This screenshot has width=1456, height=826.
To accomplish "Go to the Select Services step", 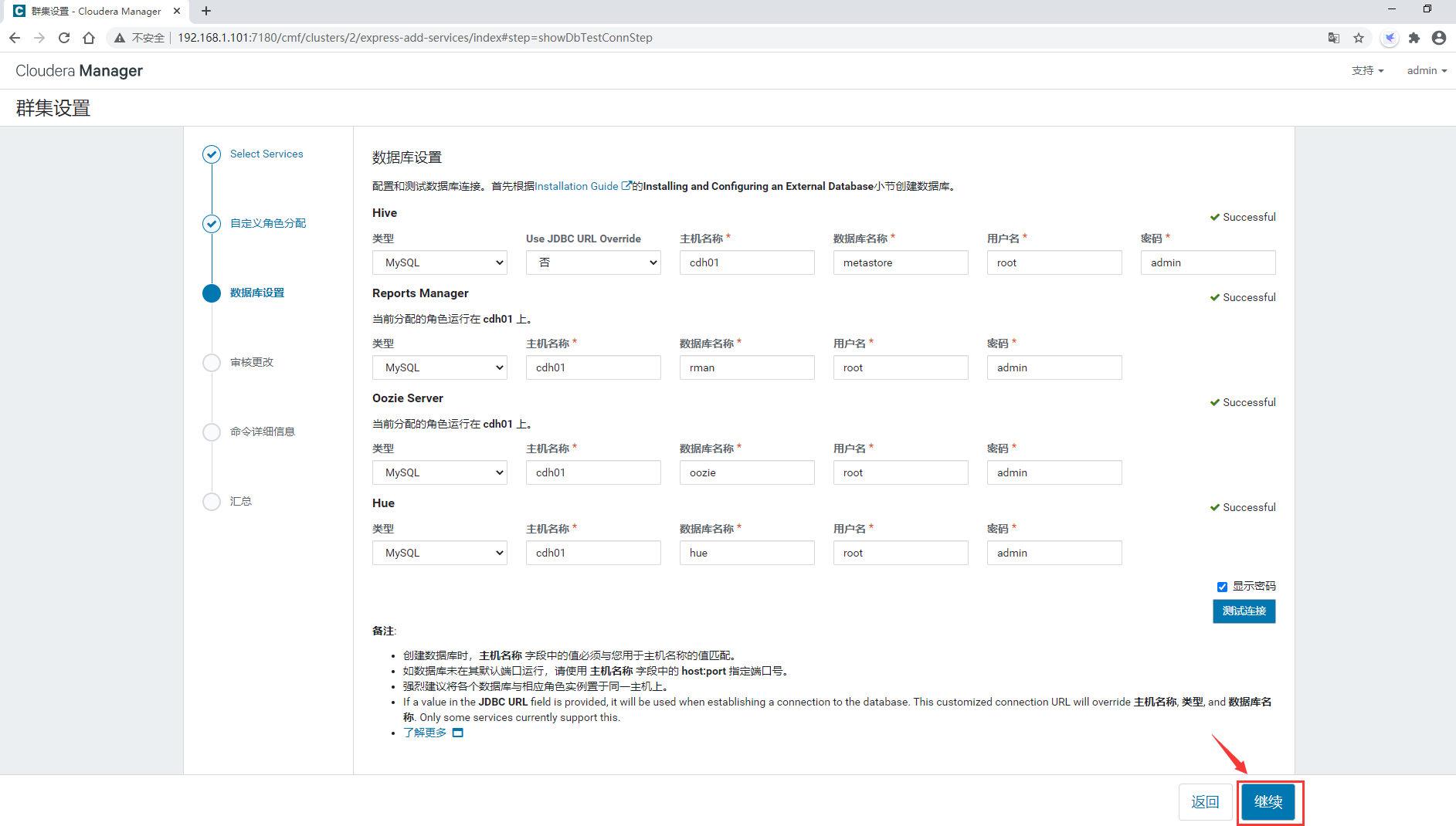I will point(266,154).
